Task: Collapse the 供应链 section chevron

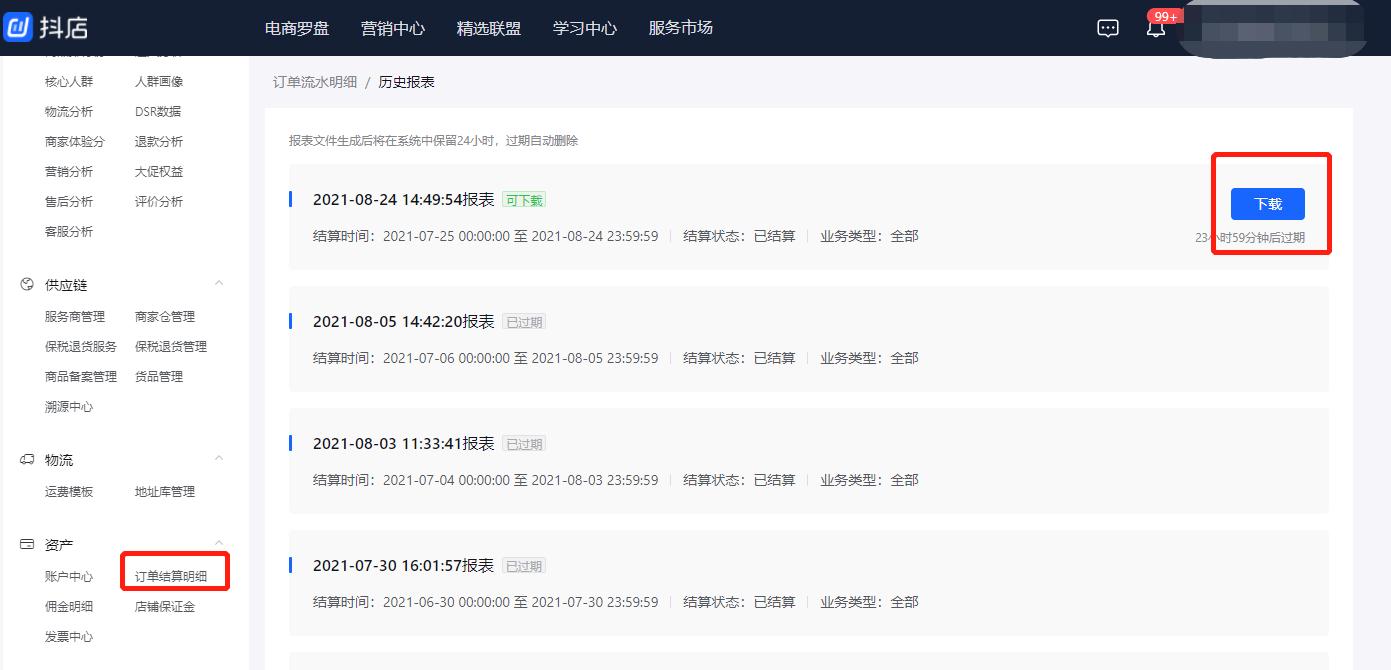Action: (219, 284)
